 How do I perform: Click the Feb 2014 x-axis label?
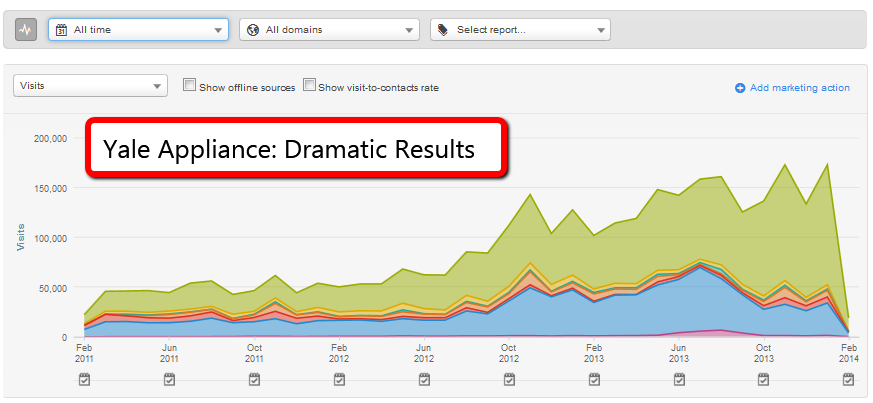[849, 353]
